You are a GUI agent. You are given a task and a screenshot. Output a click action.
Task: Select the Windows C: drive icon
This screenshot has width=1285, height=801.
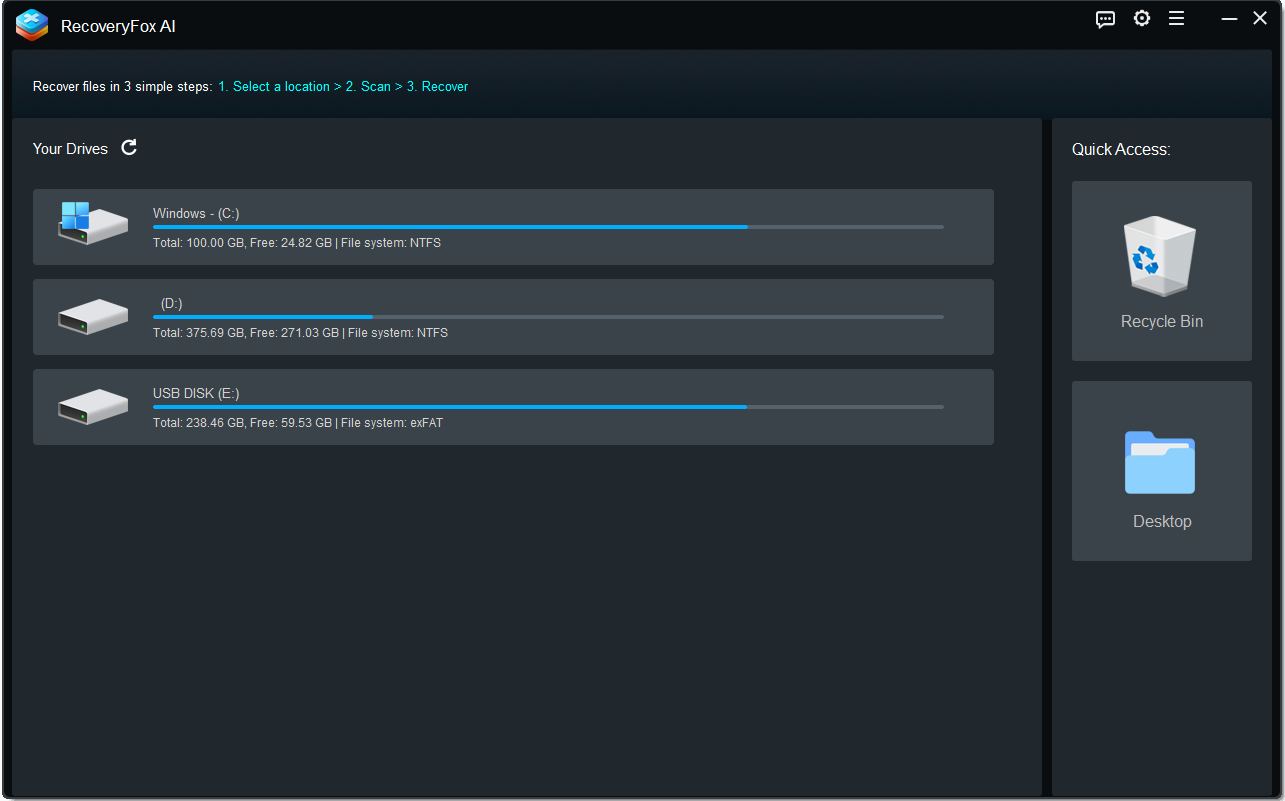[92, 222]
